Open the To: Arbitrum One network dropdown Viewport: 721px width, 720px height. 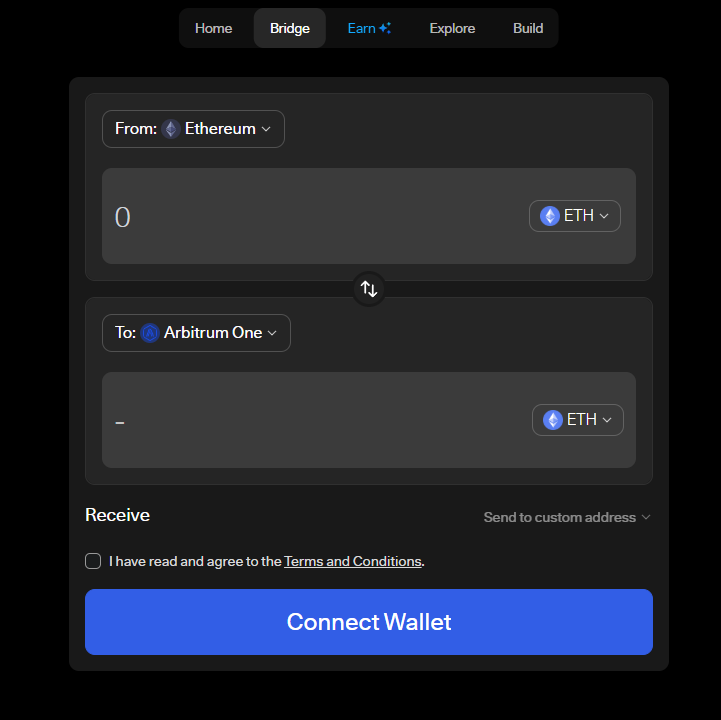196,333
